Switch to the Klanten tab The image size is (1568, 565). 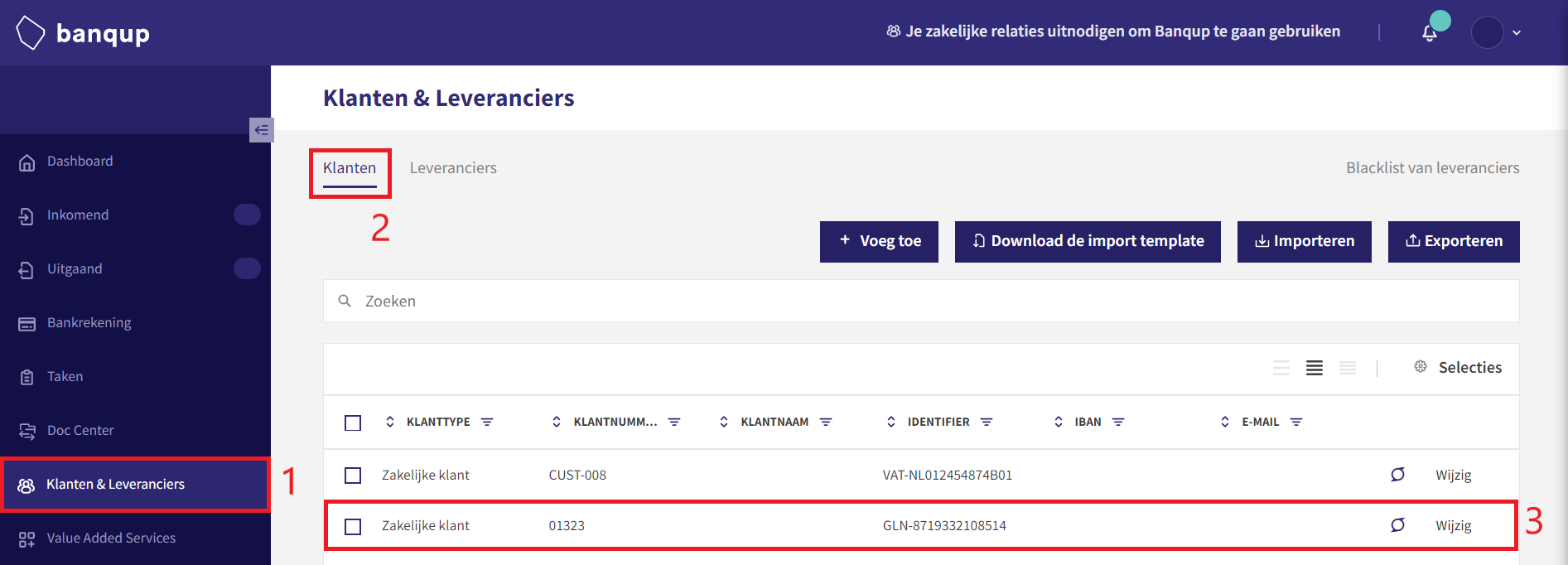coord(350,168)
